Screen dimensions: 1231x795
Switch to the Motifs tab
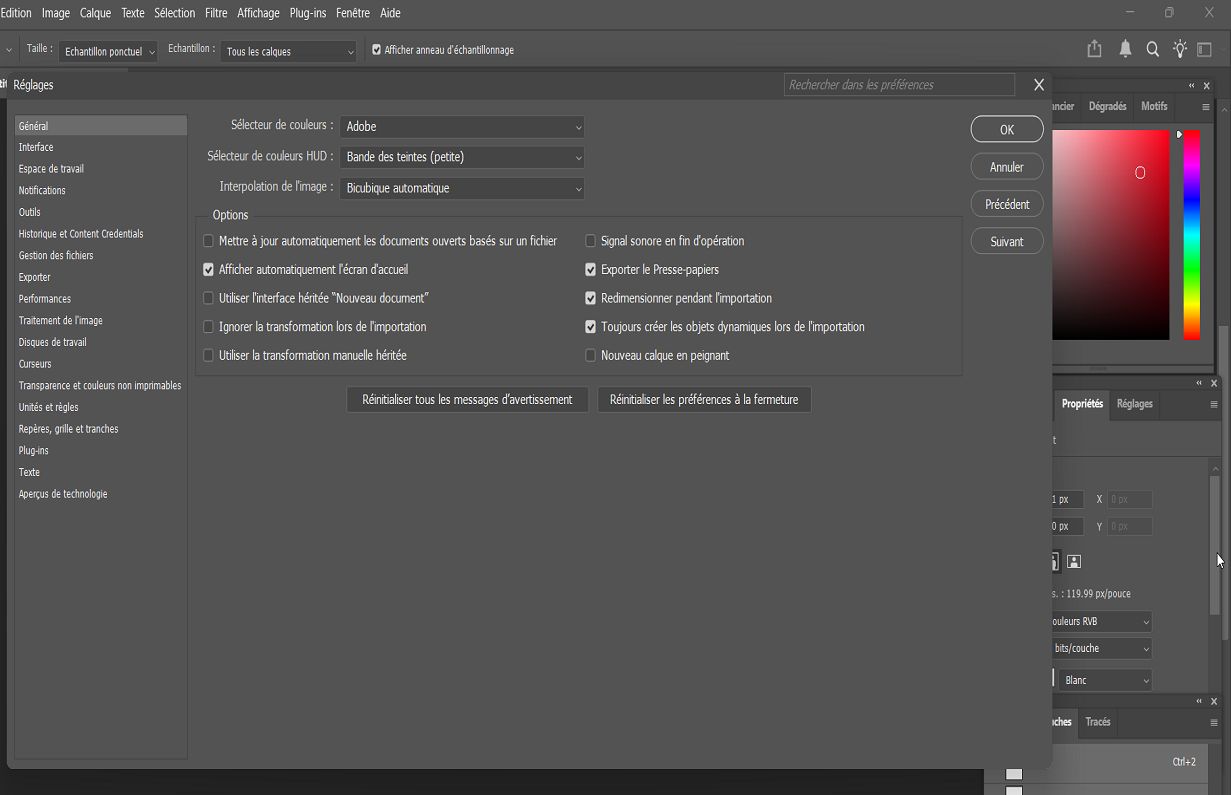pos(1154,106)
